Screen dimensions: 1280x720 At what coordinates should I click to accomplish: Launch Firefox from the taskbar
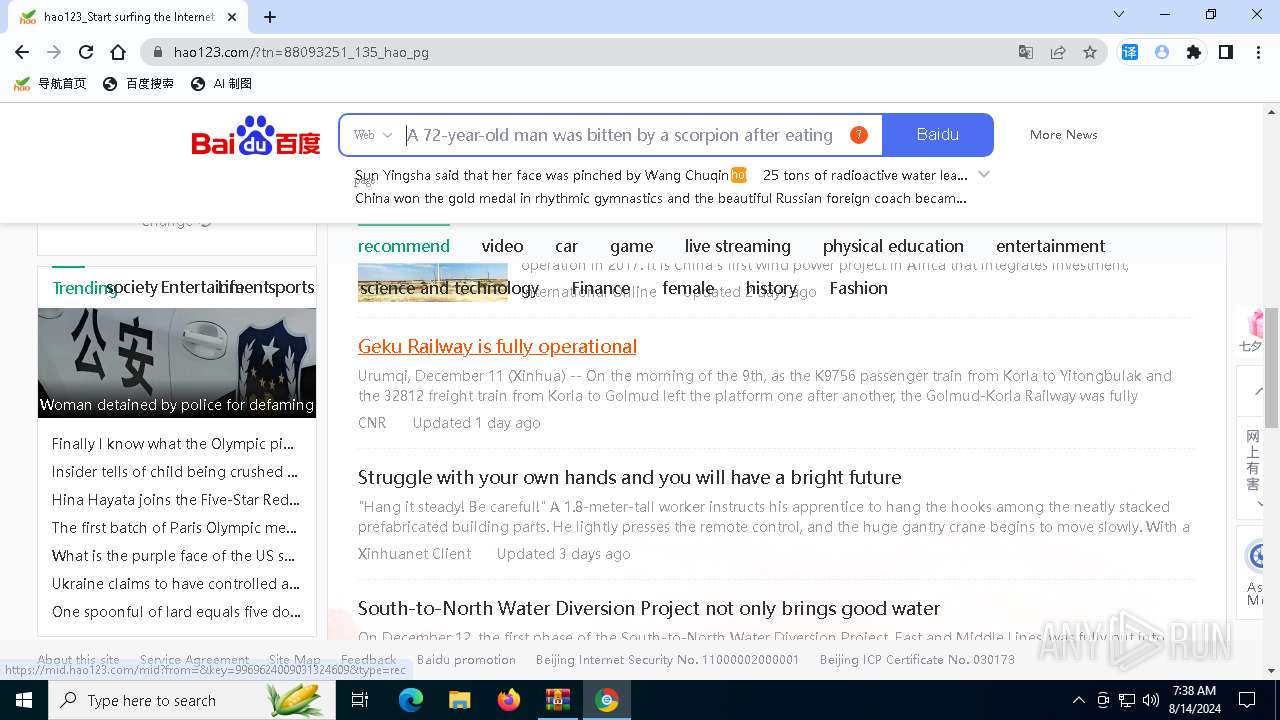coord(509,700)
